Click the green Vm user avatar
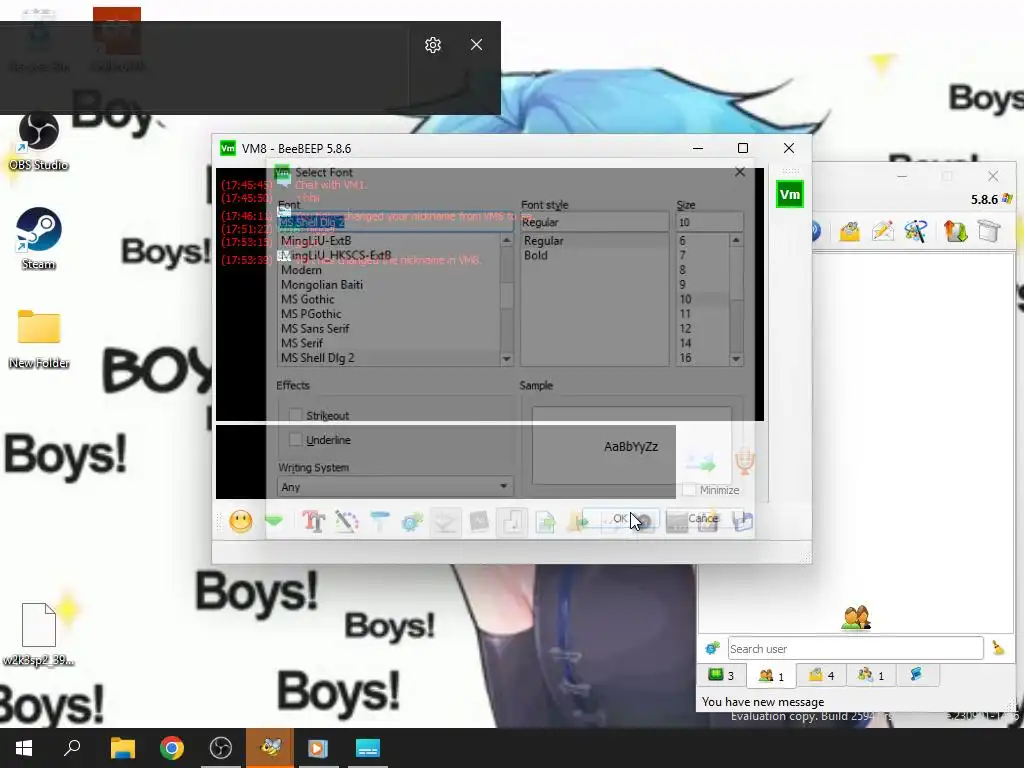This screenshot has height=768, width=1024. (790, 195)
